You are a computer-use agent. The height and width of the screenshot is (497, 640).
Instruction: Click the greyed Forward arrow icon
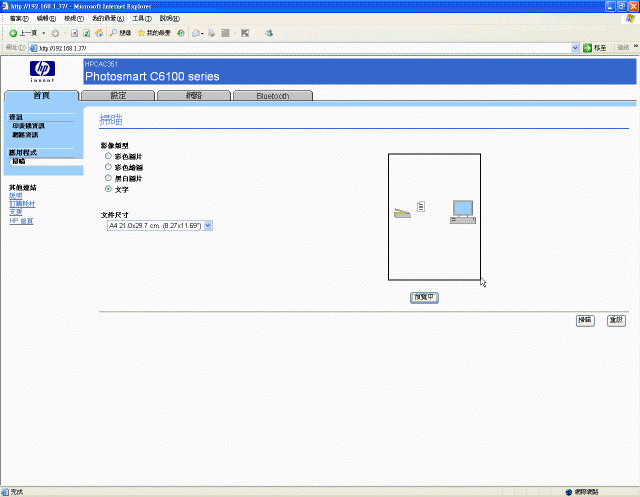click(x=55, y=33)
